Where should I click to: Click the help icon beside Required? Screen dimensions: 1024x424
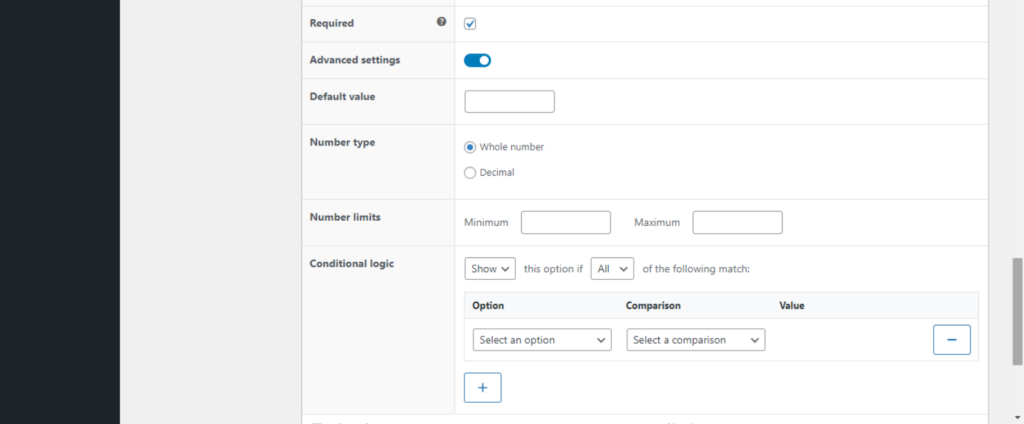click(441, 22)
